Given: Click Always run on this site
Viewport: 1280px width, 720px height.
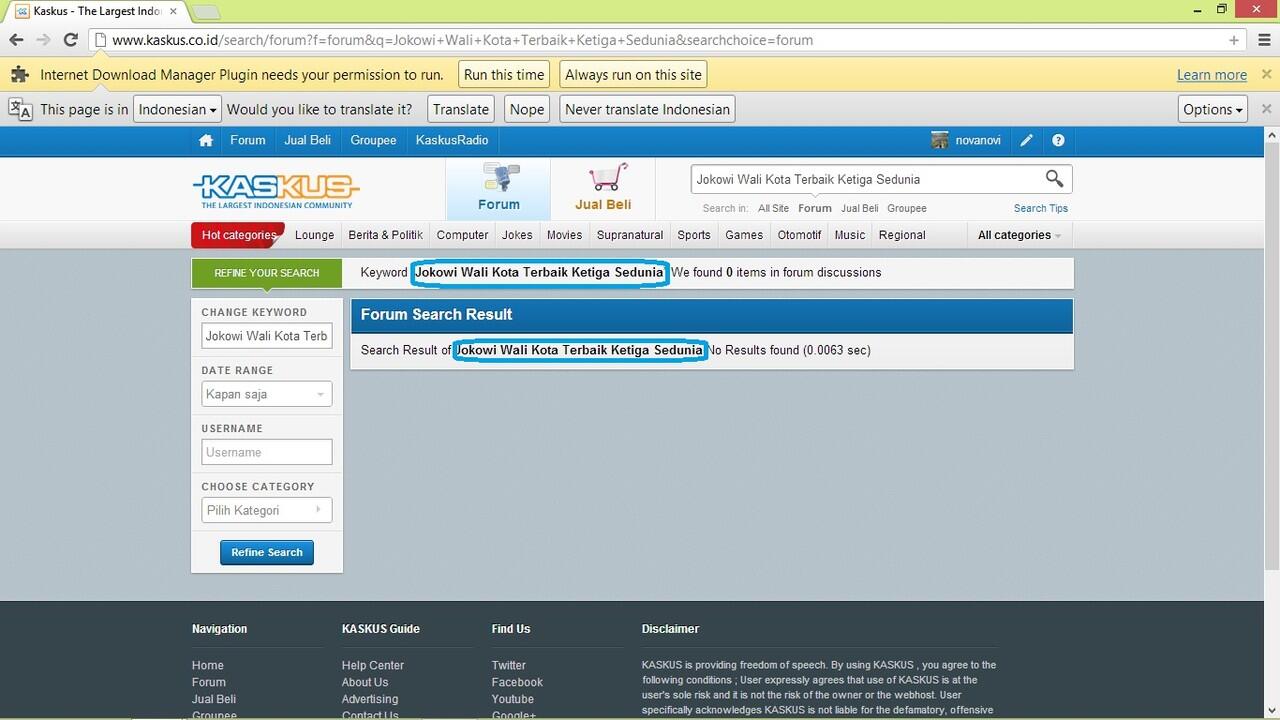Looking at the screenshot, I should pos(634,75).
